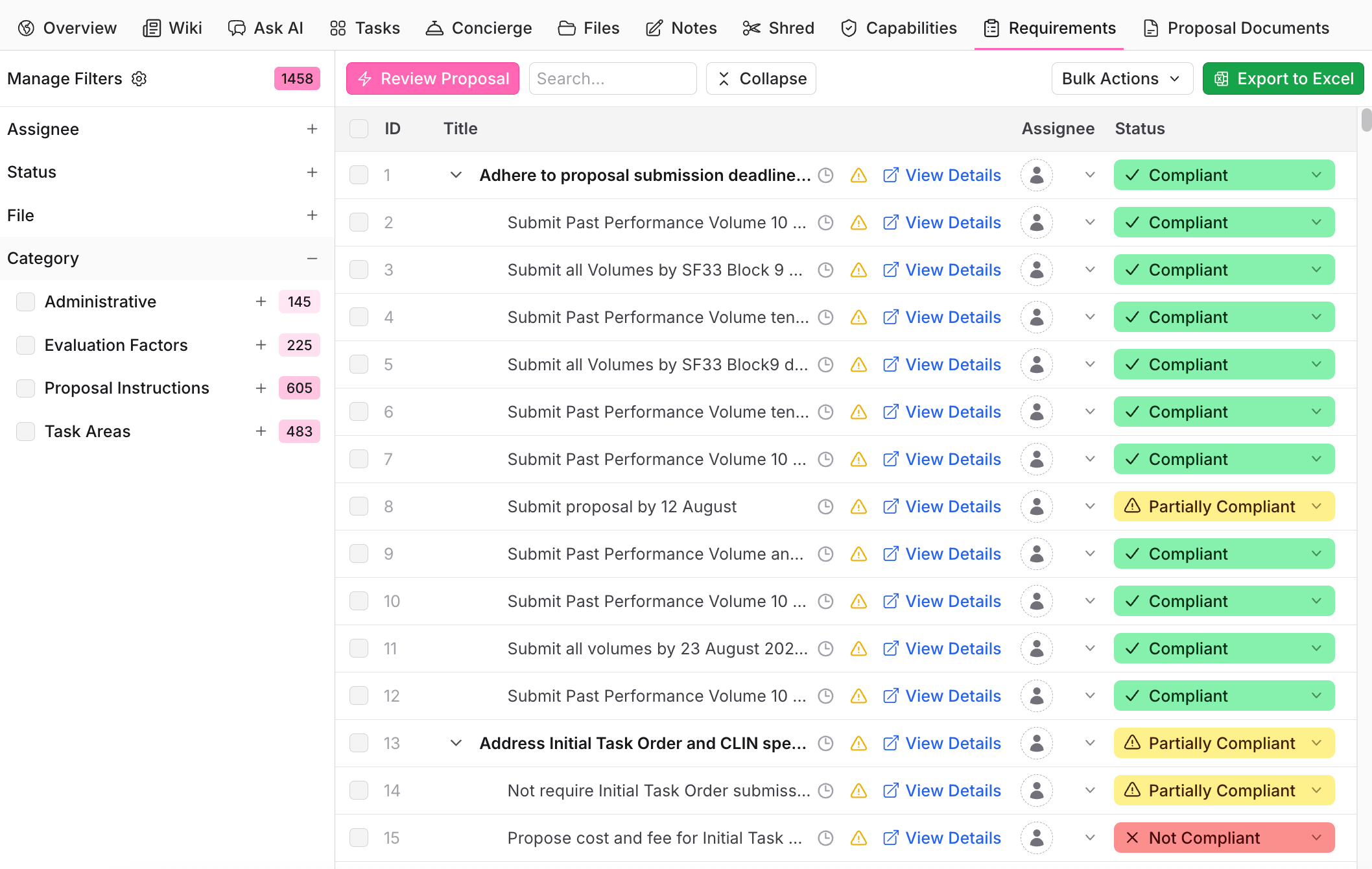The image size is (1372, 869).
Task: Expand the Status filter section
Action: click(x=312, y=172)
